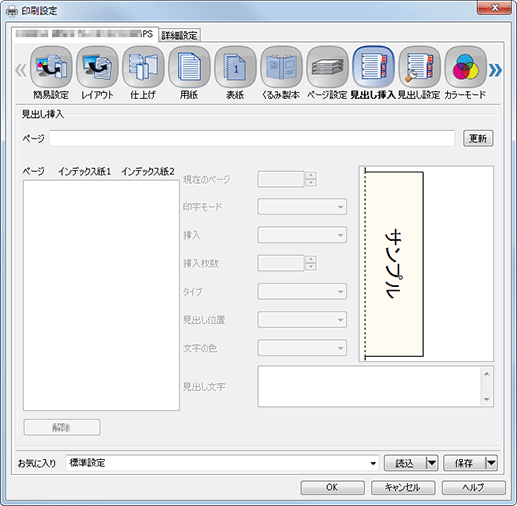Click the ページ column header in list

point(33,171)
